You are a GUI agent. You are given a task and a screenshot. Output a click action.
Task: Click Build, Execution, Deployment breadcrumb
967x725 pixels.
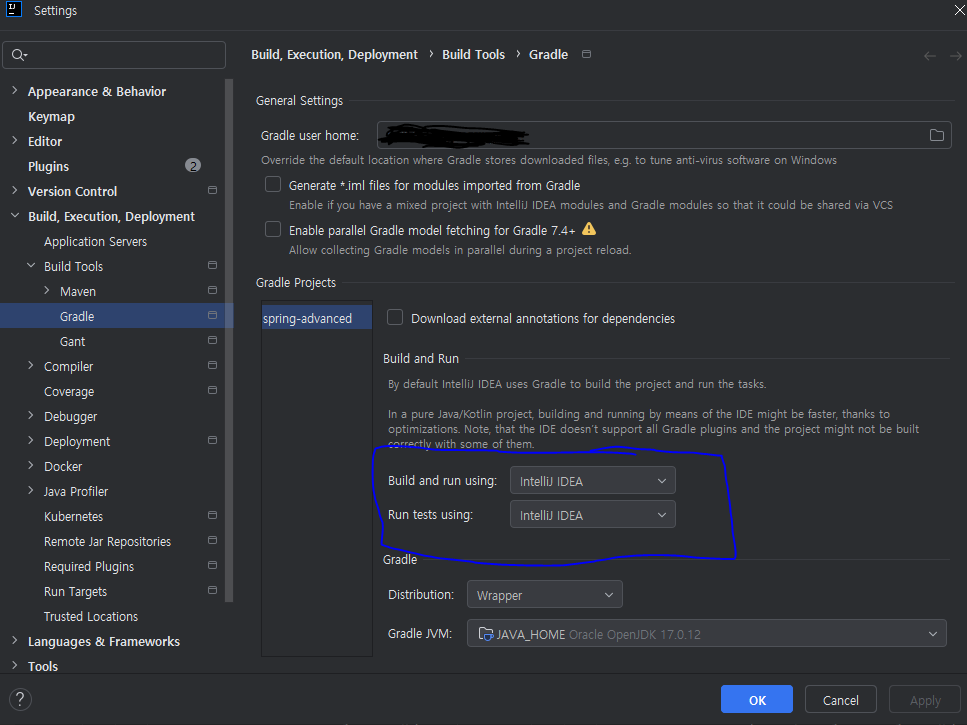(334, 54)
